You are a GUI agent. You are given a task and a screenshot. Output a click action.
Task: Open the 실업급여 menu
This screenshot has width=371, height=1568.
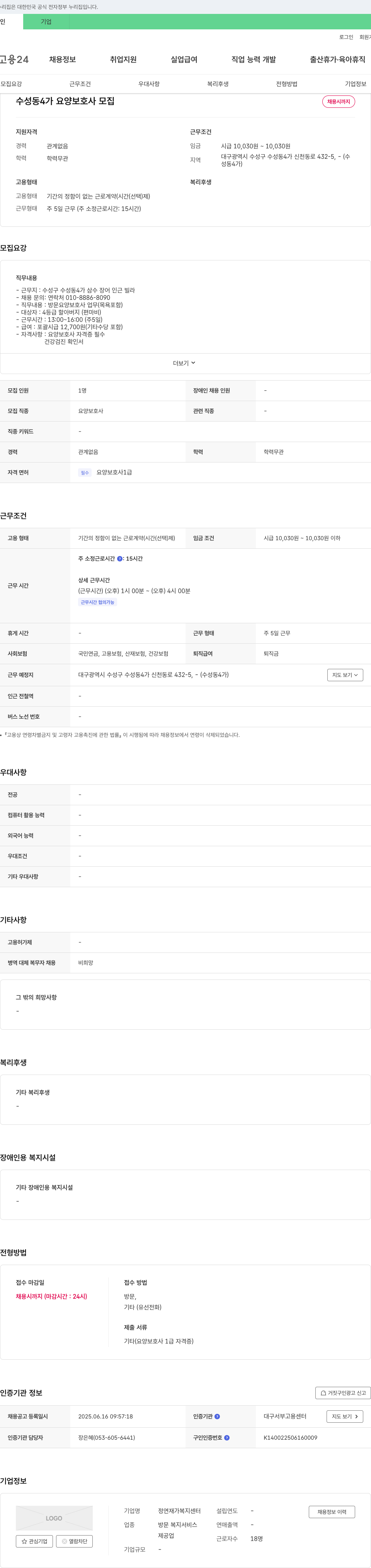[x=184, y=59]
